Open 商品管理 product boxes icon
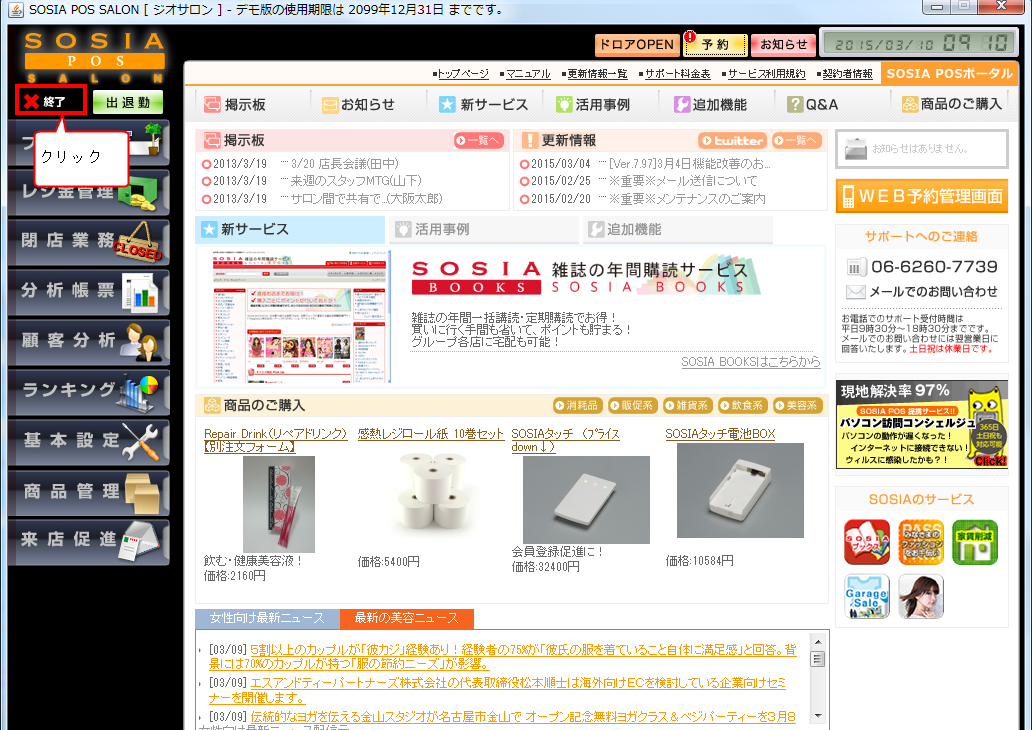The image size is (1032, 730). (87, 491)
